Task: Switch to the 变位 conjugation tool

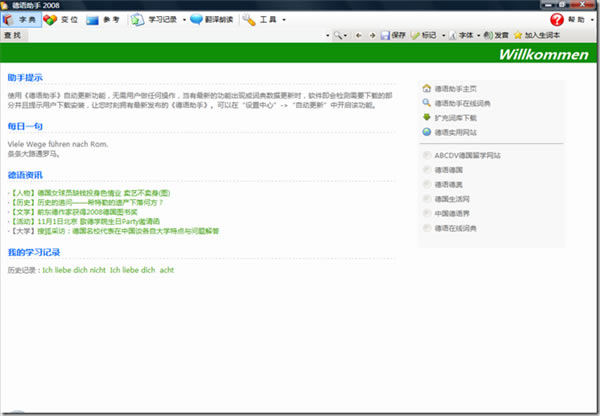Action: (62, 20)
